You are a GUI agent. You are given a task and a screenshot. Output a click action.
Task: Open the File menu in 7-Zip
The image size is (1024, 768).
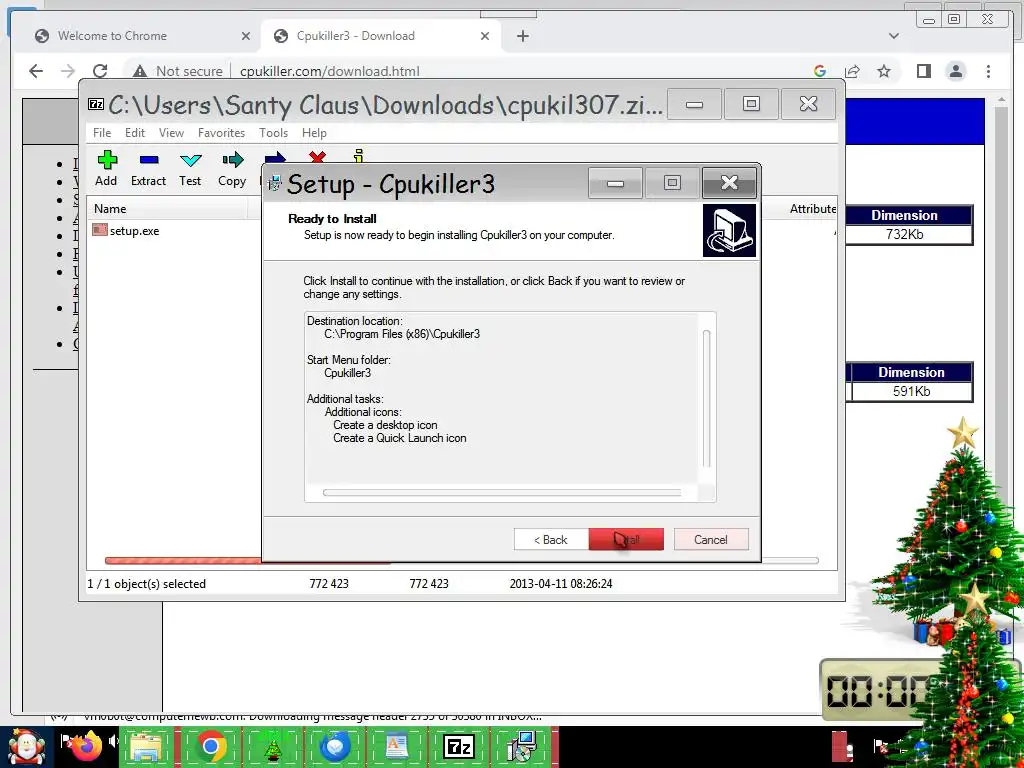pos(102,133)
